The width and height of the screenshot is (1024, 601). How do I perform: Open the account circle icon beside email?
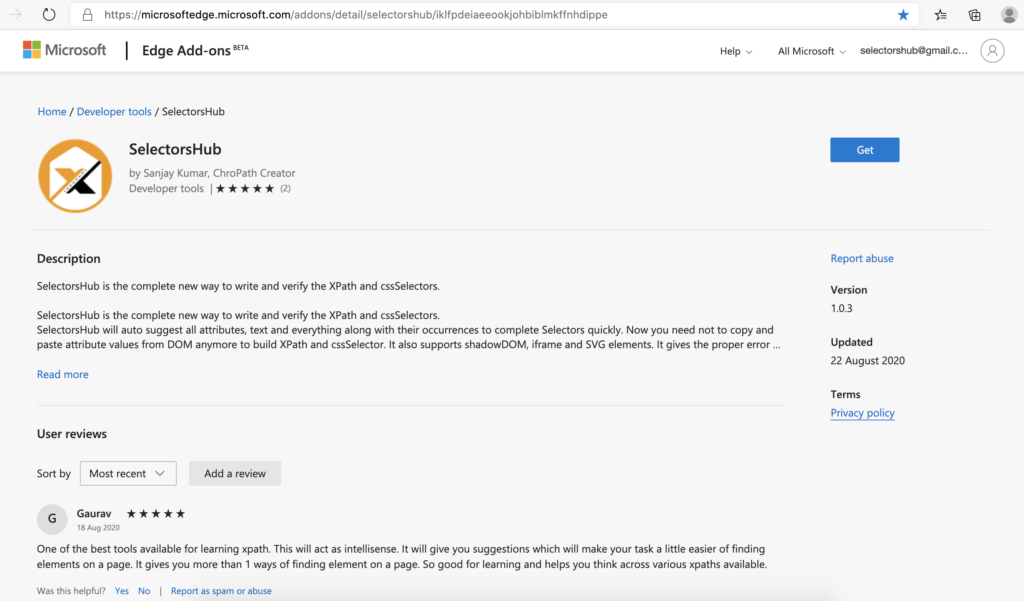coord(991,50)
